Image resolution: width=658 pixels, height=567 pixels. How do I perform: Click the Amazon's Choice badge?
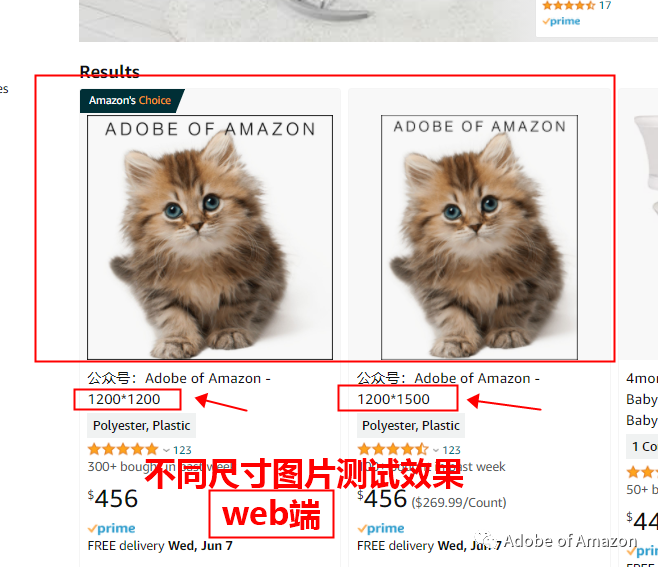[x=132, y=101]
